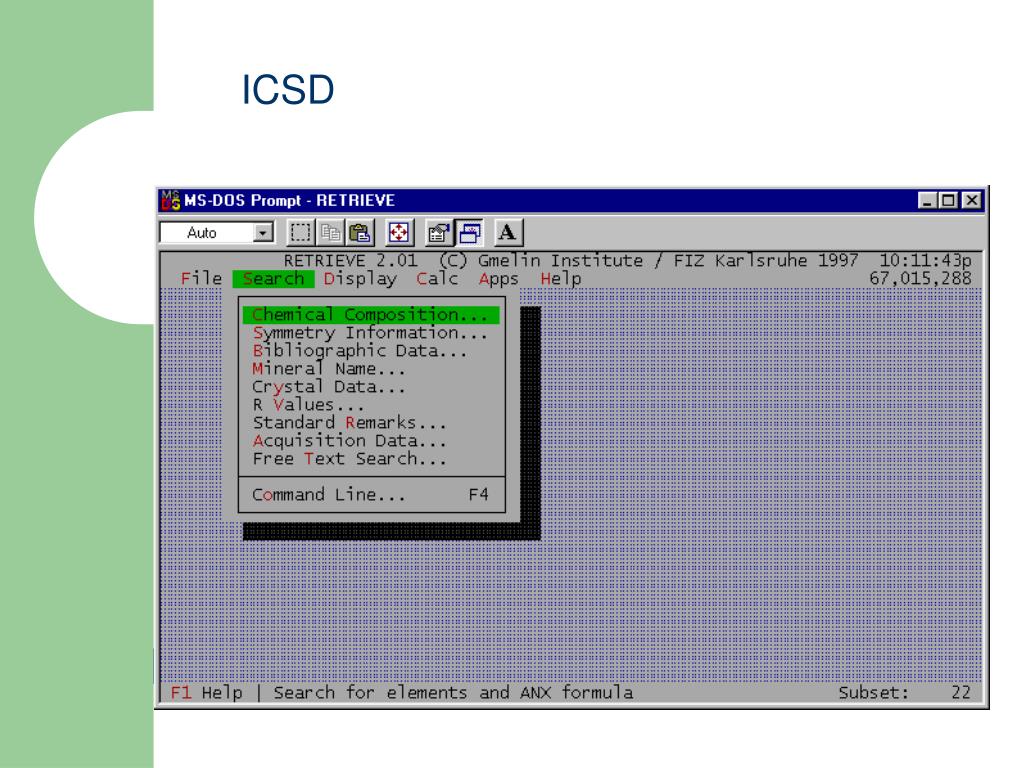
Task: Select Chemical Composition... entry
Action: pyautogui.click(x=371, y=315)
